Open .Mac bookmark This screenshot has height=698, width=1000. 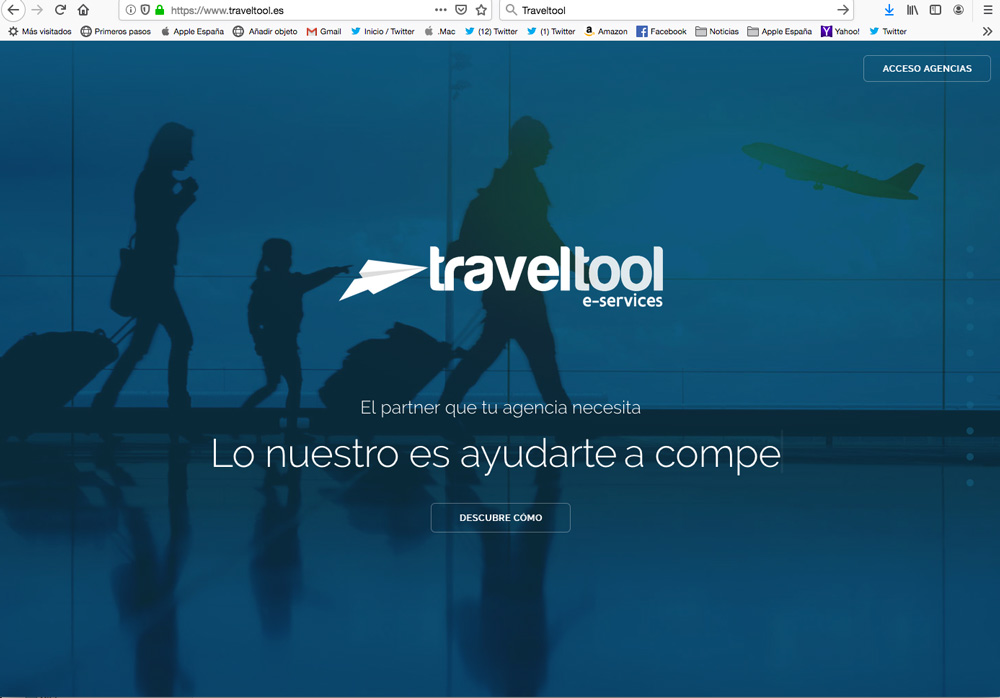click(x=440, y=31)
